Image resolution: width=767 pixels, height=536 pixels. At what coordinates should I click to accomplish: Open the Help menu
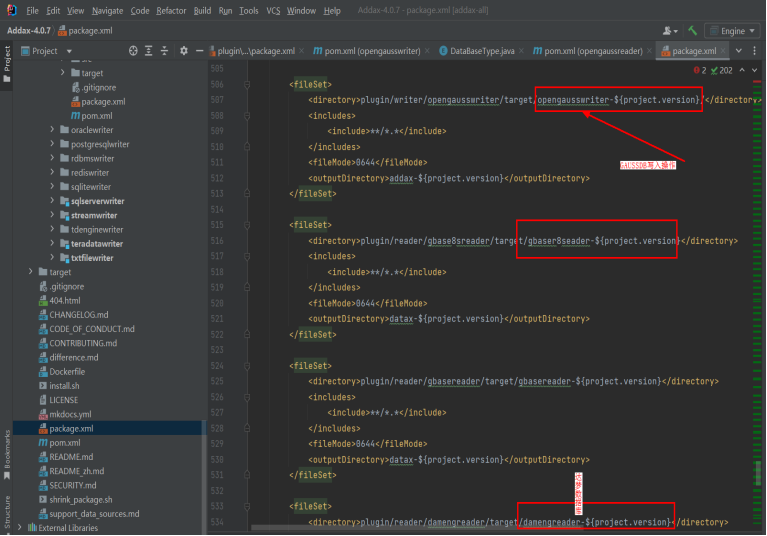[x=332, y=10]
